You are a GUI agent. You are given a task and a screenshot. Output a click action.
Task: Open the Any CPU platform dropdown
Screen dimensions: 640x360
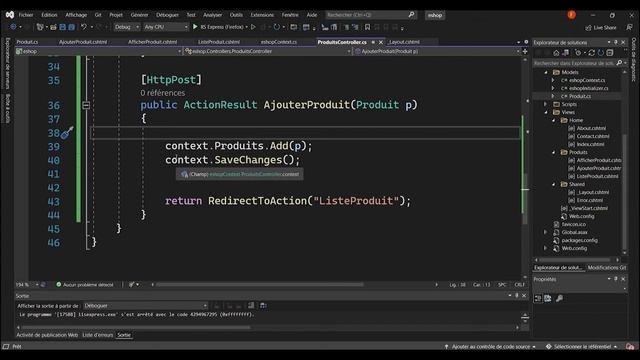[x=166, y=27]
